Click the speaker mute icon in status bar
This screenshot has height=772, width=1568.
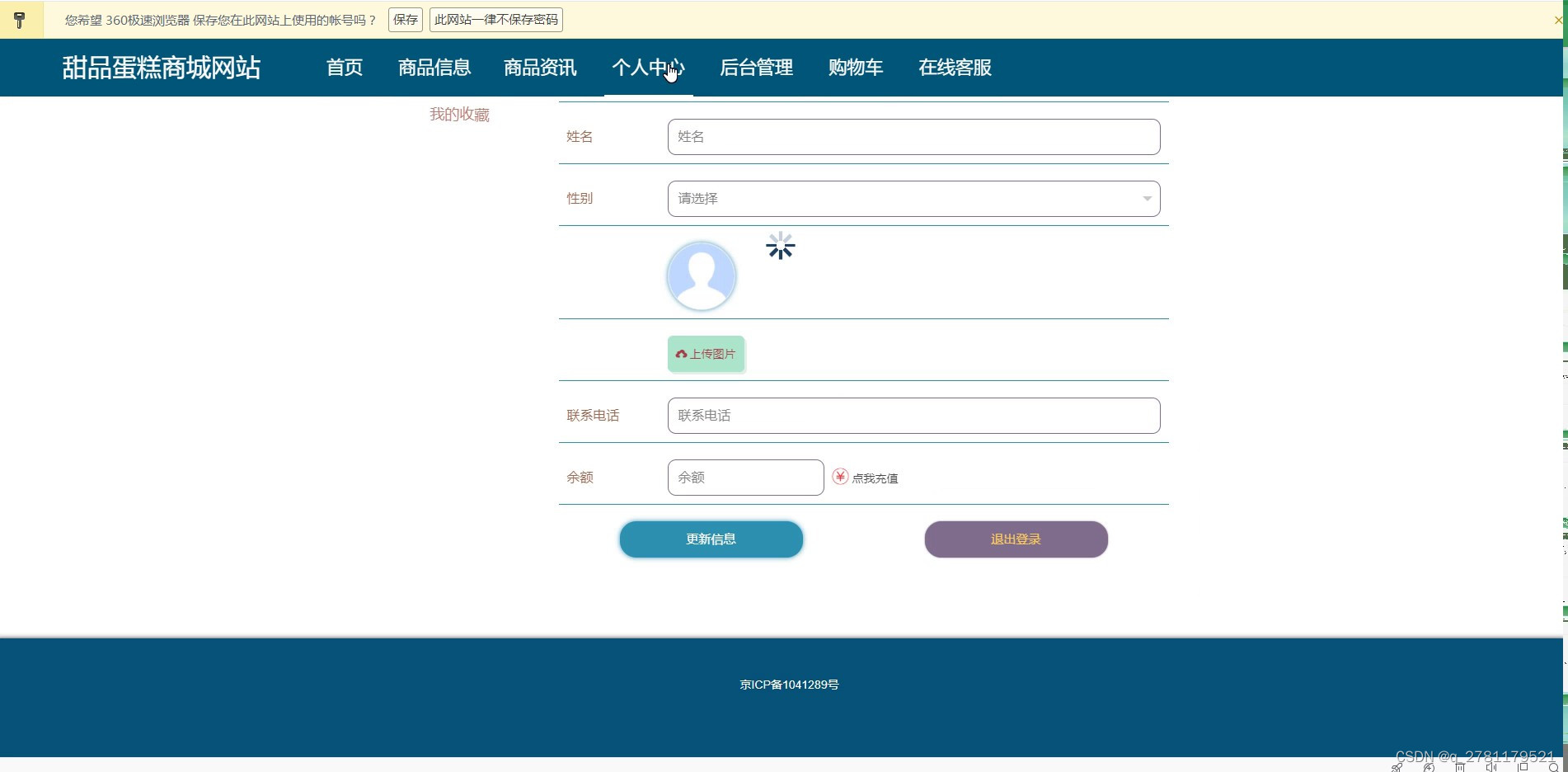click(x=1491, y=768)
